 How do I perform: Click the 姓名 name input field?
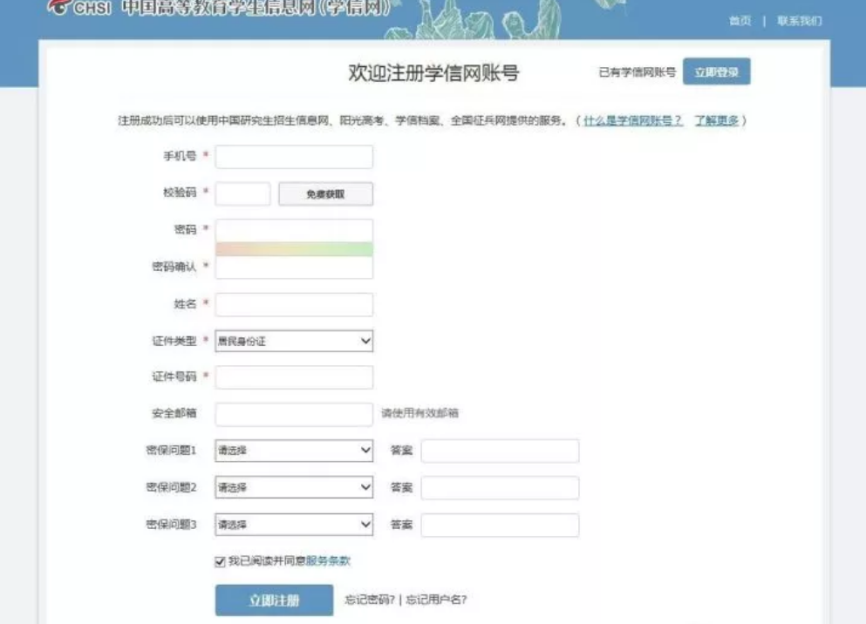pyautogui.click(x=294, y=304)
